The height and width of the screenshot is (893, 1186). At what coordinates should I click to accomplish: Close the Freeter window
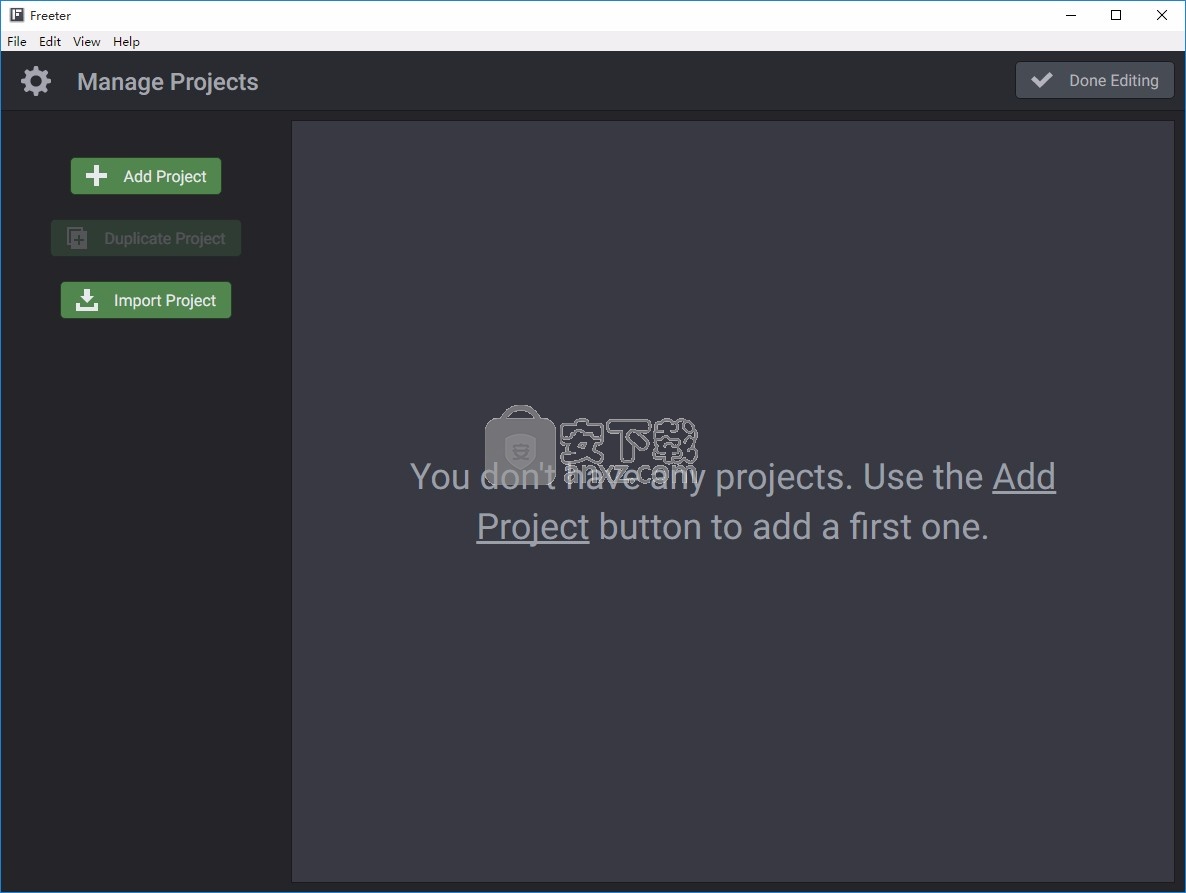[1162, 15]
